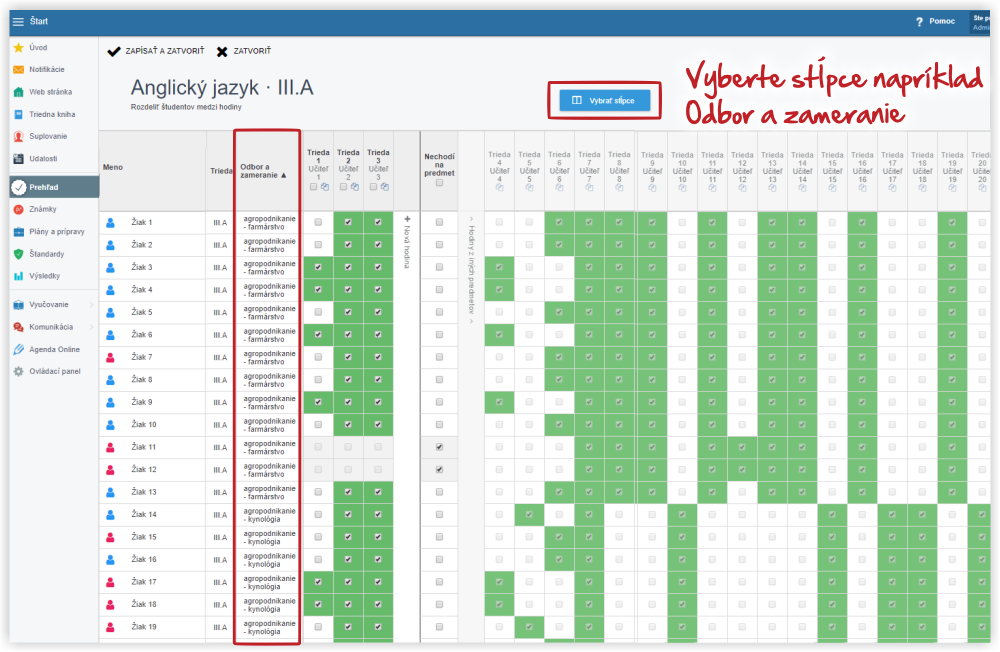Click copy icon under Trieda 2 Učiteľ 2
This screenshot has width=1000, height=652.
pyautogui.click(x=355, y=187)
